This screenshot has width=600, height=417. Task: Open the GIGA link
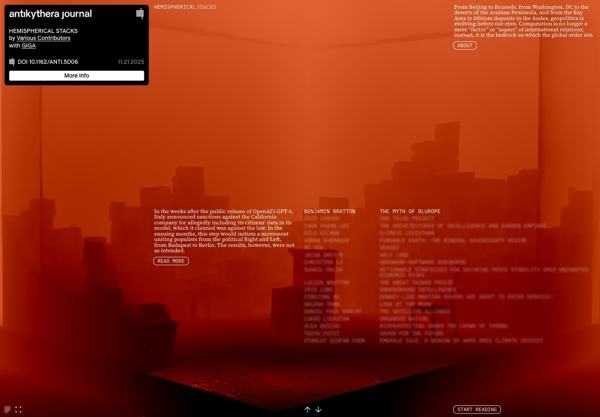coord(28,46)
